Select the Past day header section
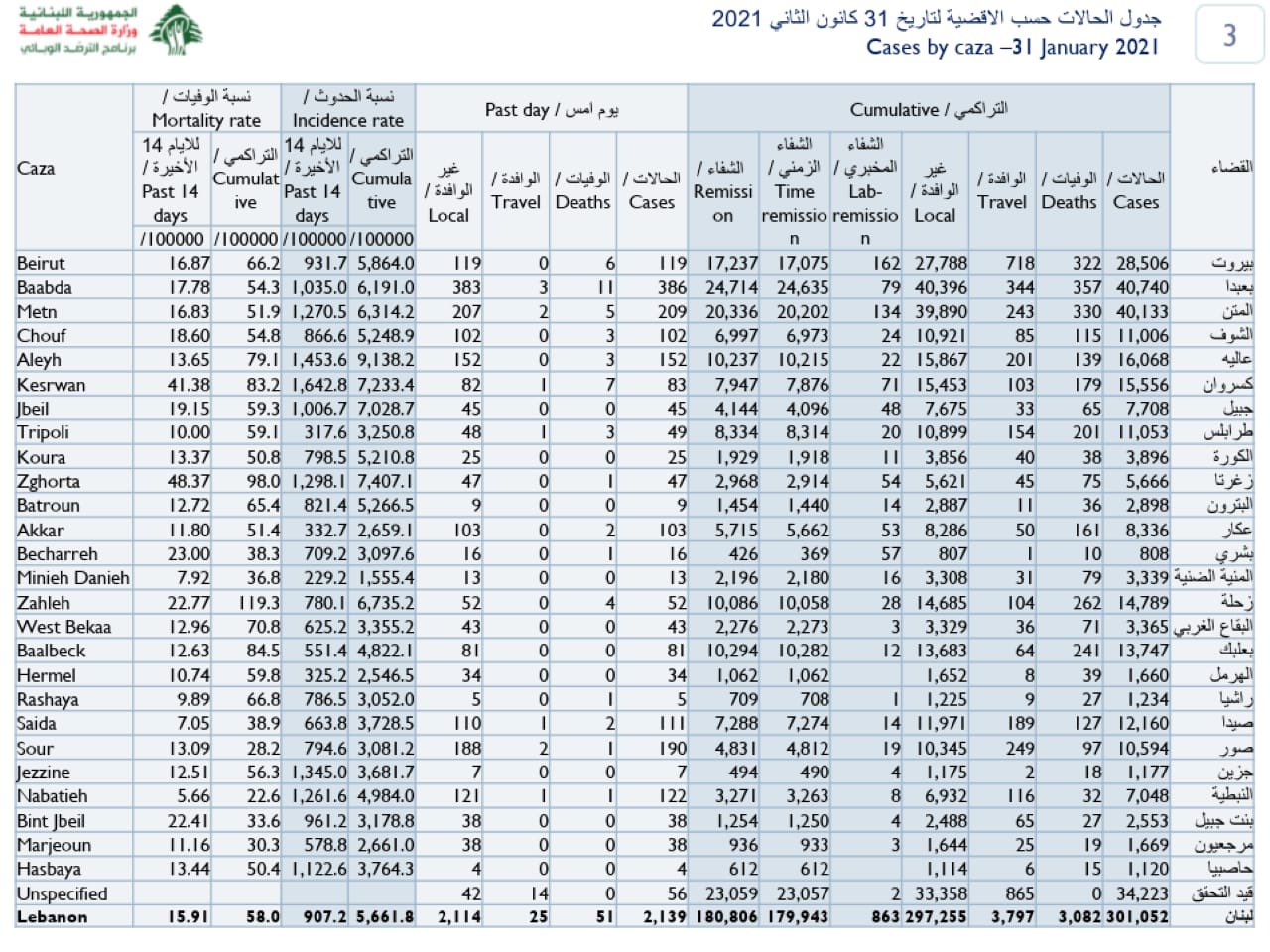Viewport: 1270px width, 952px height. coord(551,109)
